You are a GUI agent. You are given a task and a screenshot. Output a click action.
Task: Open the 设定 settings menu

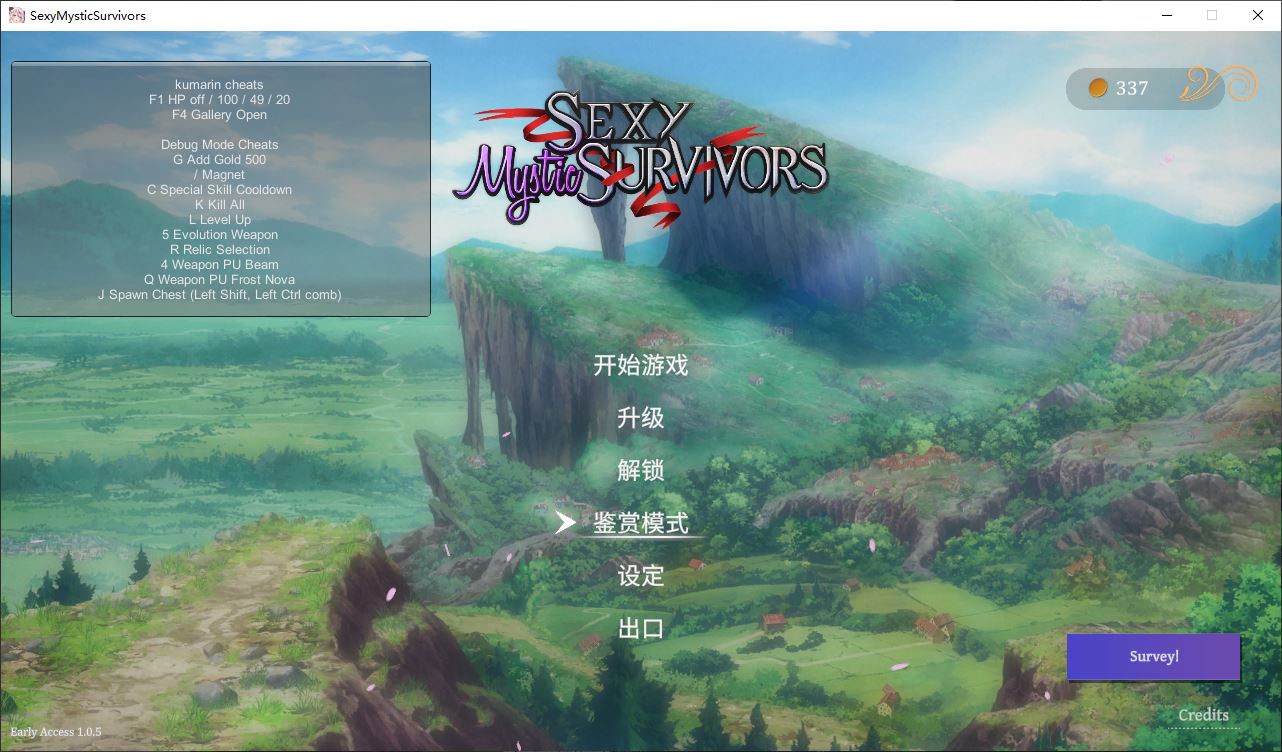pos(641,576)
